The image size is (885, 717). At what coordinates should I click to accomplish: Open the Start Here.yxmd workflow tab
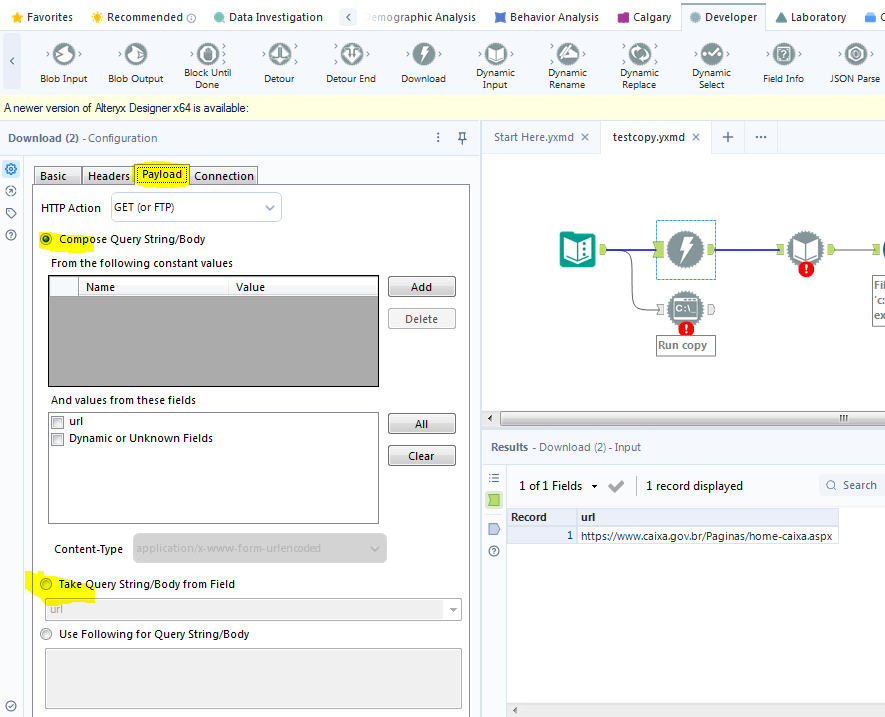pyautogui.click(x=533, y=137)
